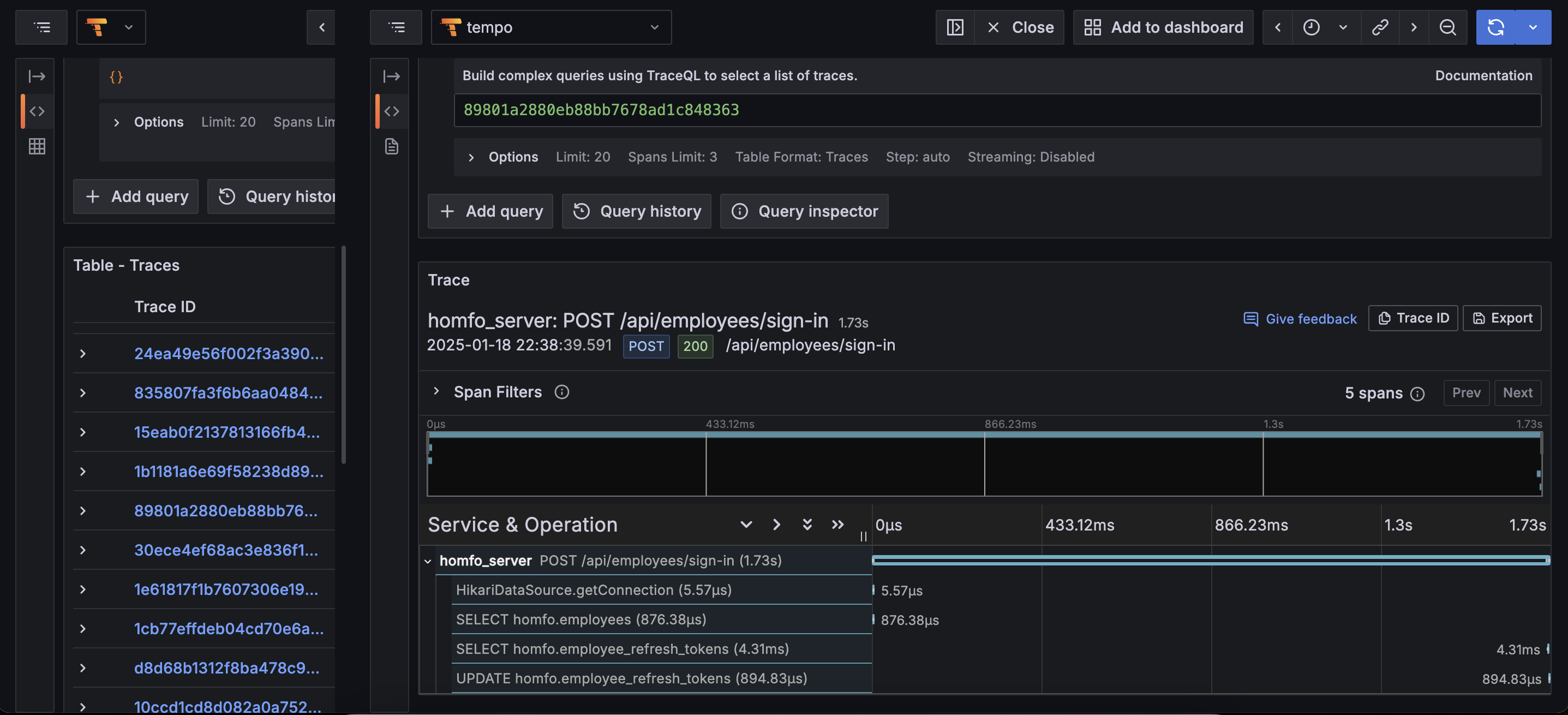Open trace 30ece4ef68ac3e836f1 link
1568x715 pixels.
pyautogui.click(x=226, y=550)
